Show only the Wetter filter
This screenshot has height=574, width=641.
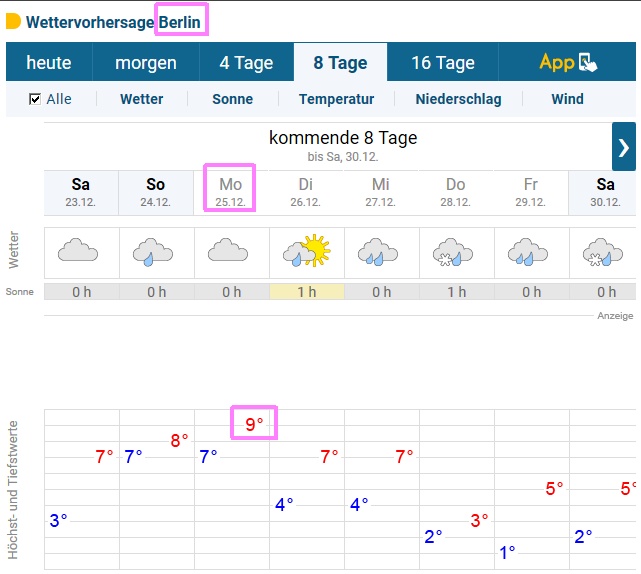[141, 99]
